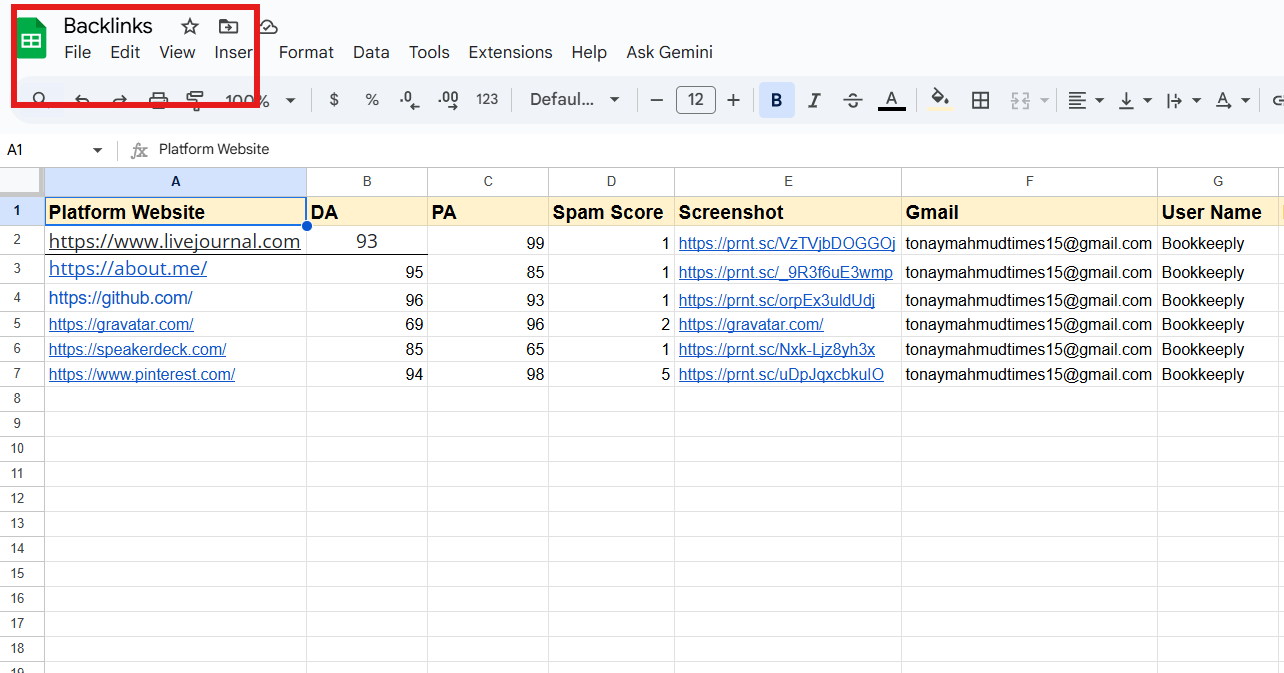Open the Extensions menu
1284x673 pixels.
point(510,52)
